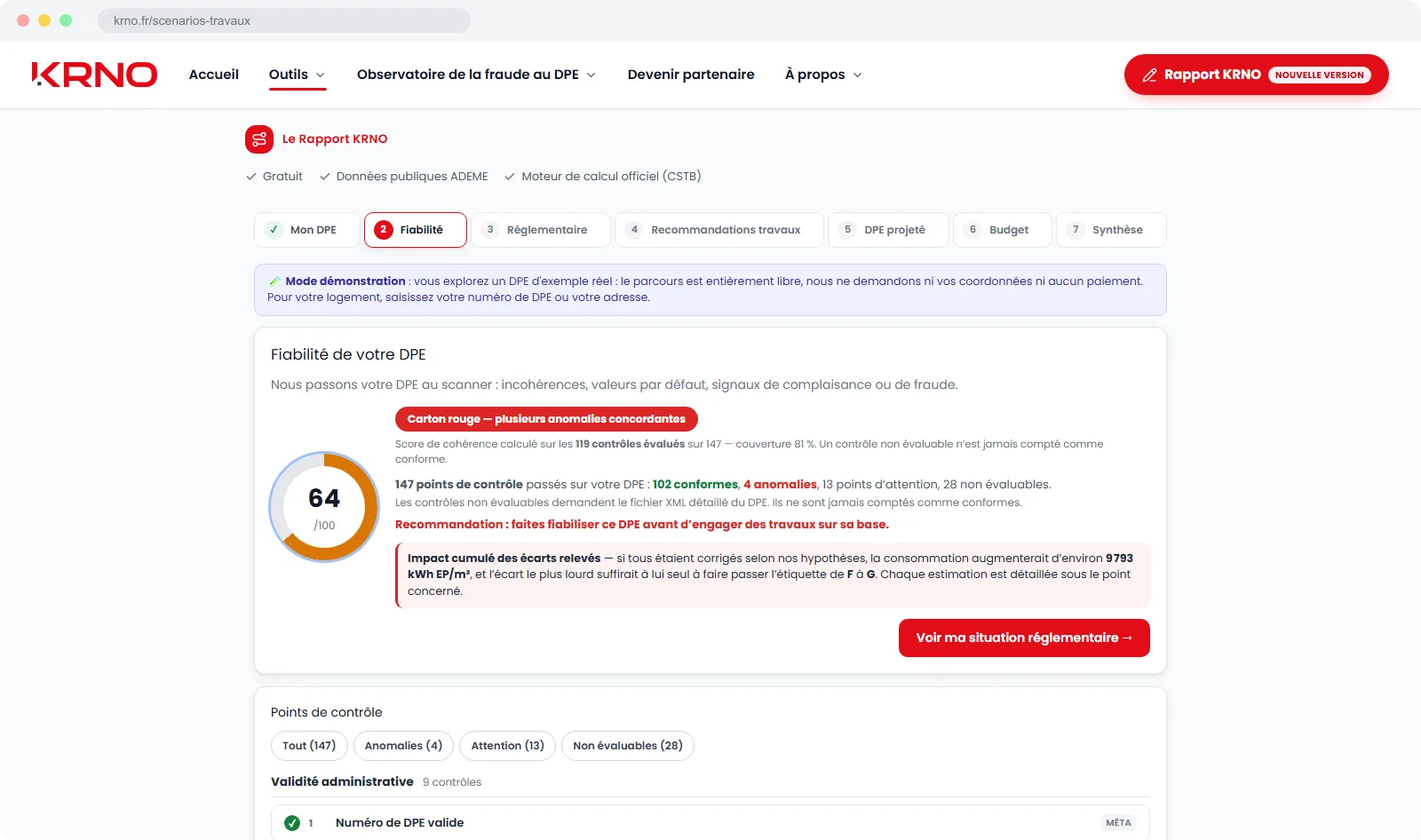Click the green check icon beside Numéro de DPE valide
This screenshot has width=1421, height=840.
pyautogui.click(x=292, y=823)
